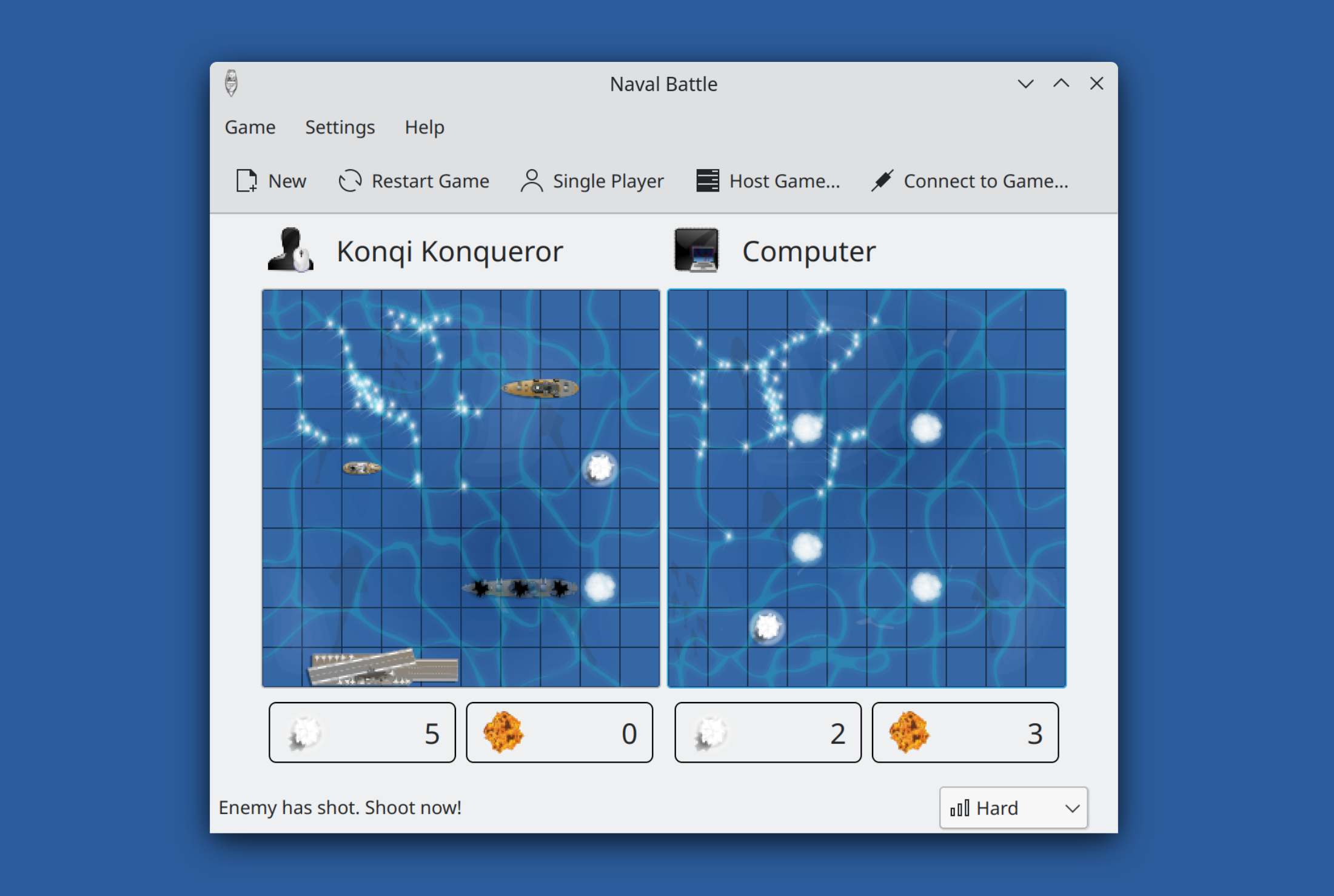Click the tan battleship on player's board
Screen dimensions: 1334x896
[540, 388]
